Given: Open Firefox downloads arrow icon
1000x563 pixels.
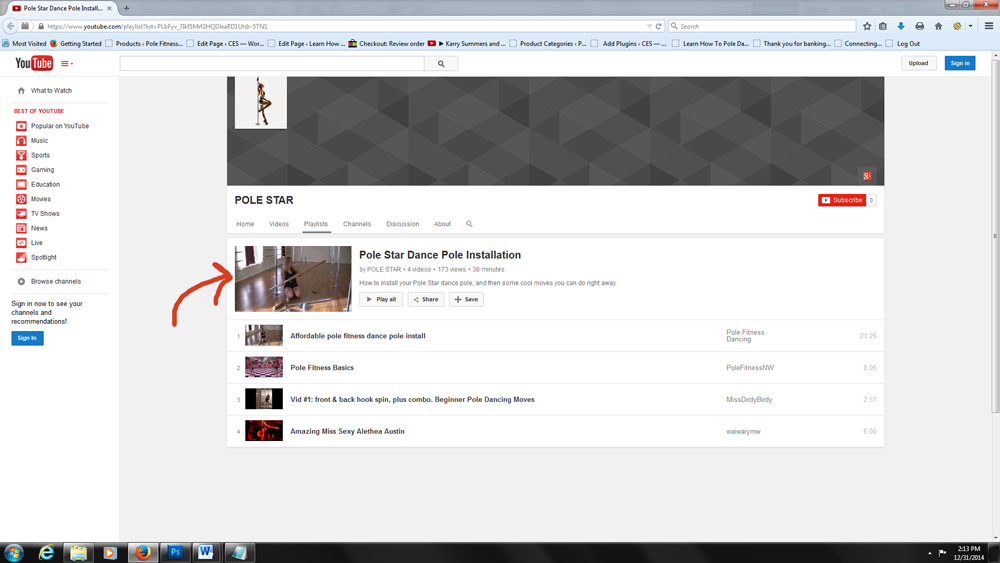Looking at the screenshot, I should [x=901, y=26].
